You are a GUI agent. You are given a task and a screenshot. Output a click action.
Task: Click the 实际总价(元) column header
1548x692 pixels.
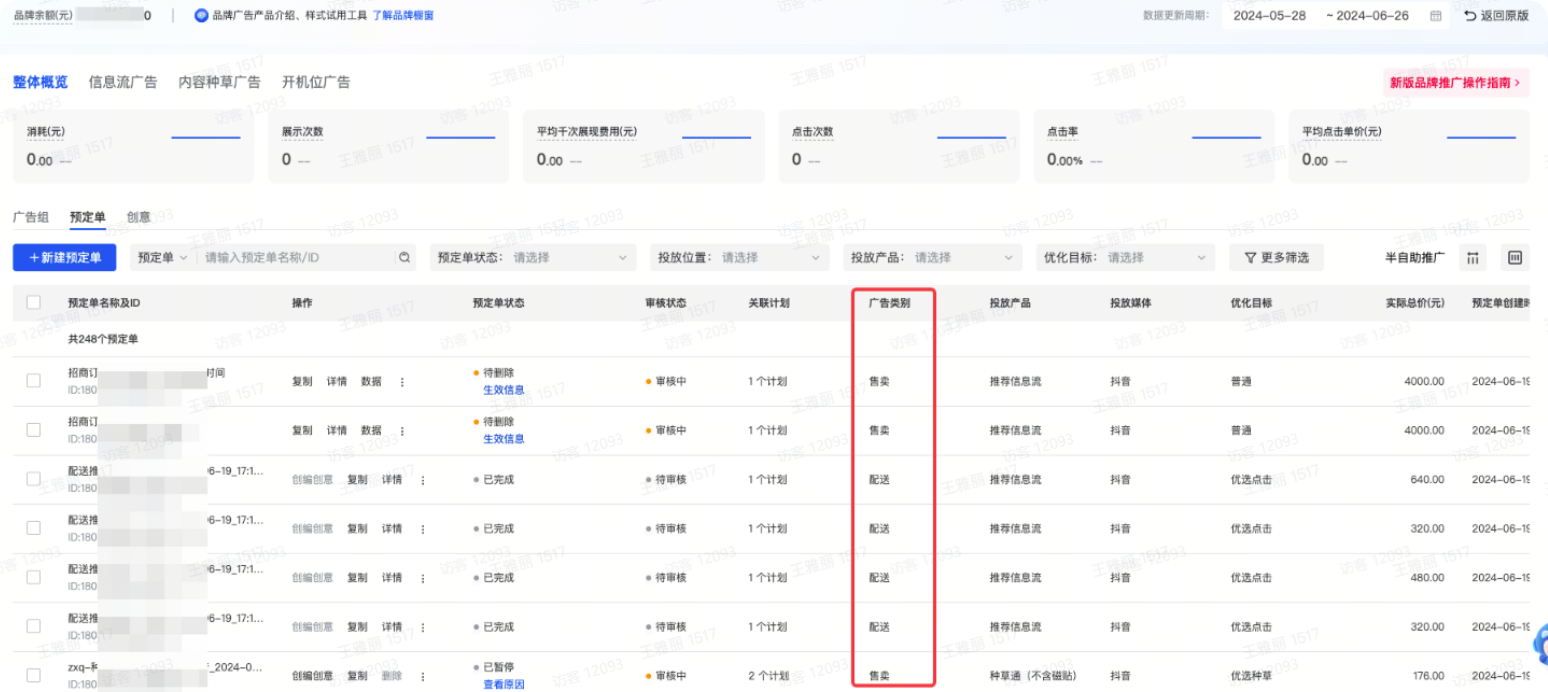click(x=1414, y=302)
